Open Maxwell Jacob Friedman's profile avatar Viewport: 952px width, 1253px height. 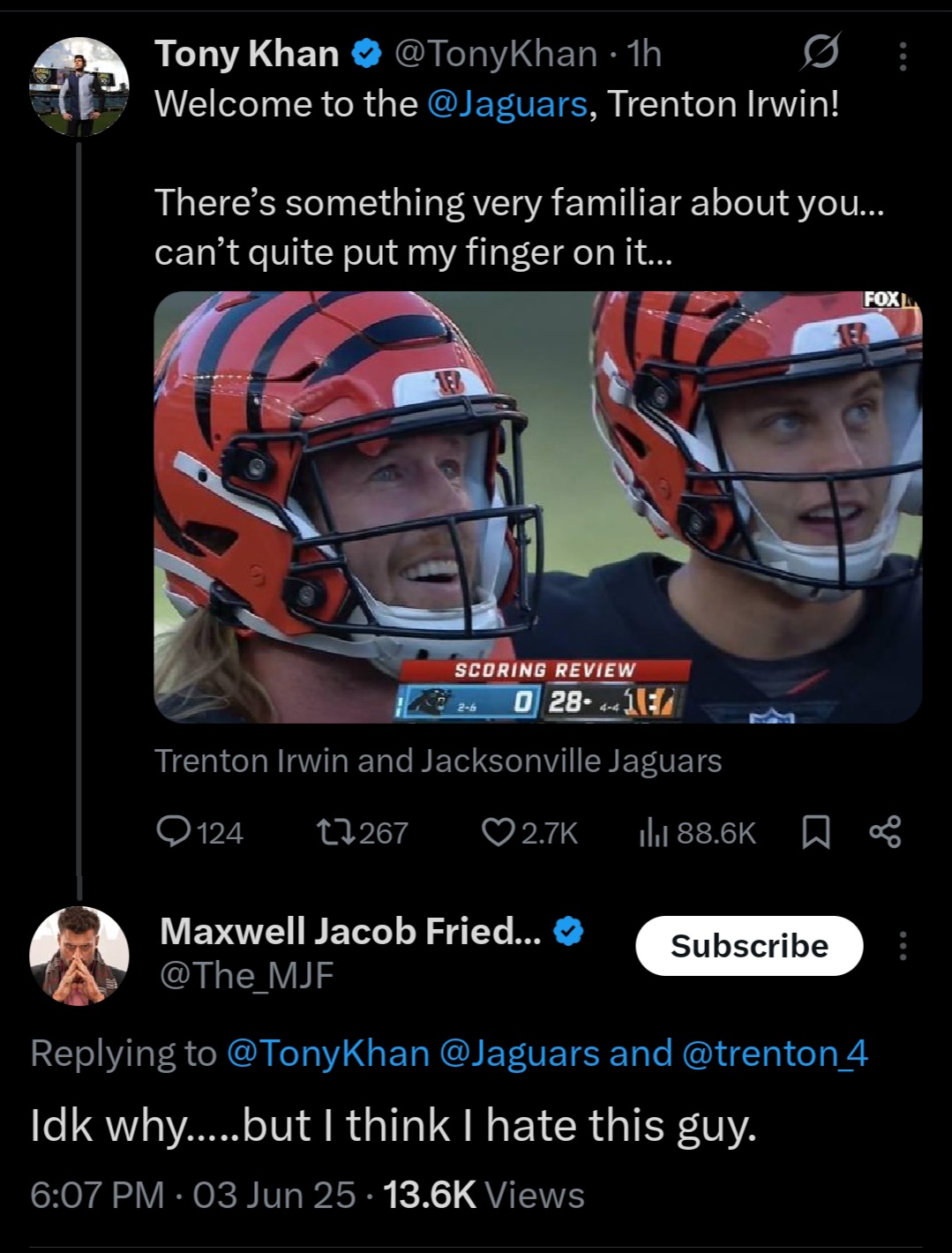coord(79,955)
